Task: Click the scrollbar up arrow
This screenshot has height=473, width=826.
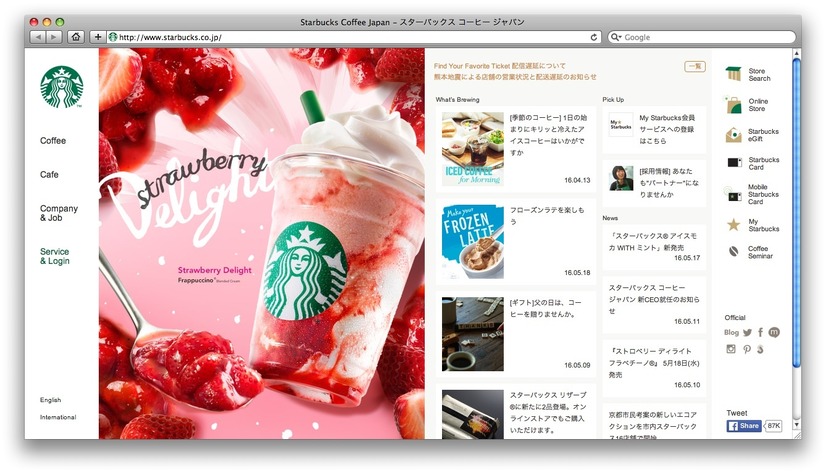Action: 796,53
